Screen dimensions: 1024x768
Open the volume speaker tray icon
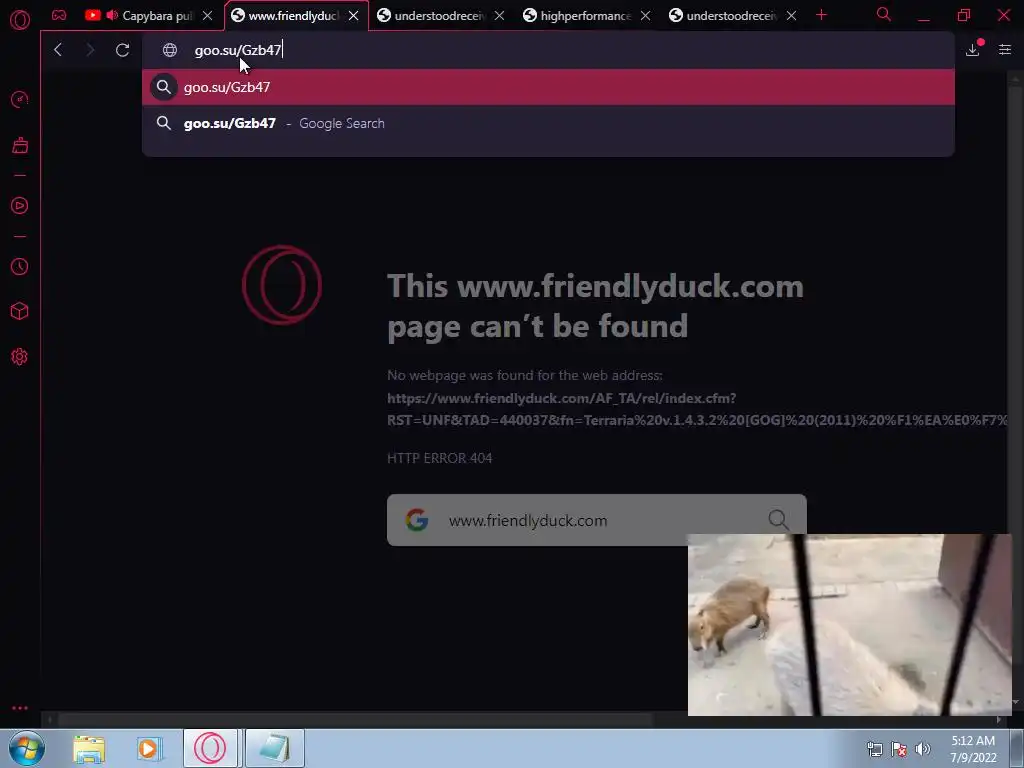pyautogui.click(x=922, y=749)
